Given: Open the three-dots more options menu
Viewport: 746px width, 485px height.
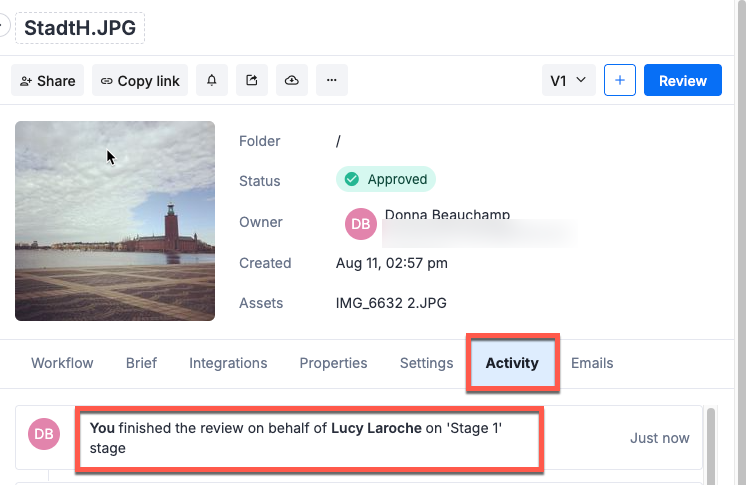Looking at the screenshot, I should 332,81.
